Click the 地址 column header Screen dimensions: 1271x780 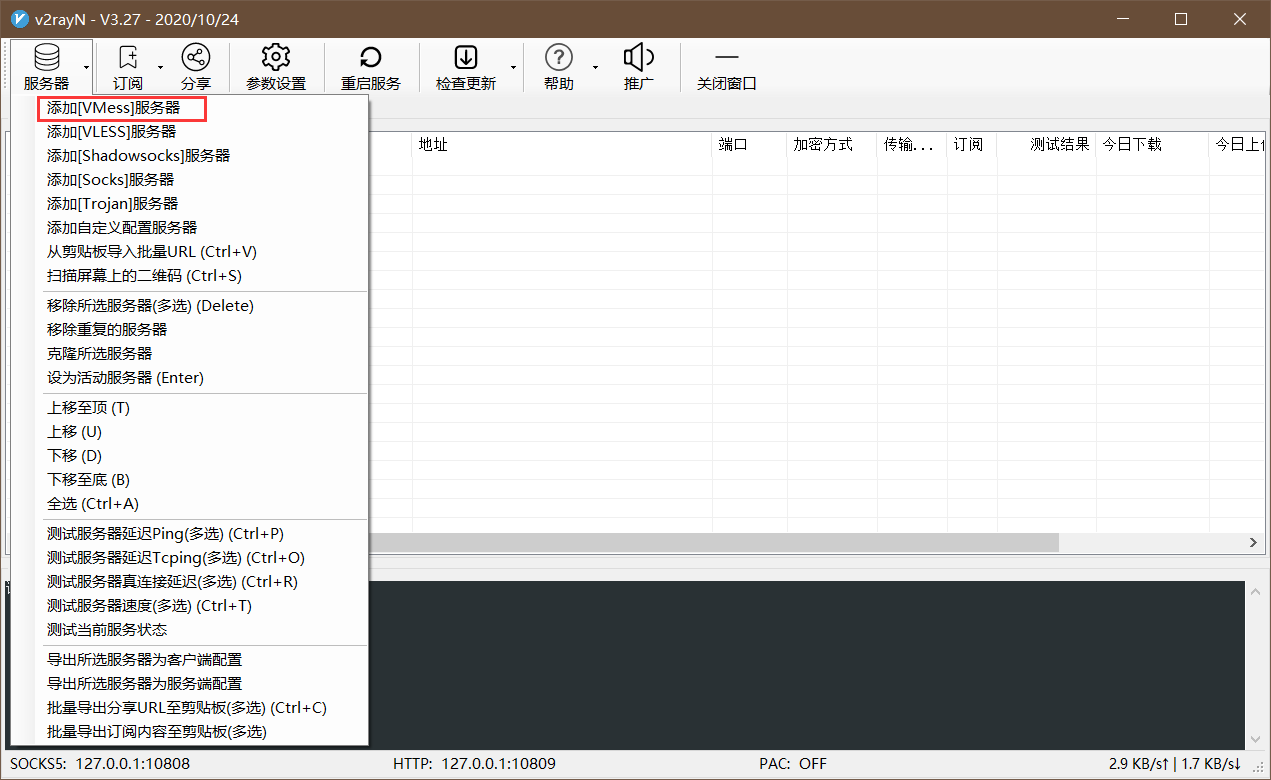[x=562, y=145]
